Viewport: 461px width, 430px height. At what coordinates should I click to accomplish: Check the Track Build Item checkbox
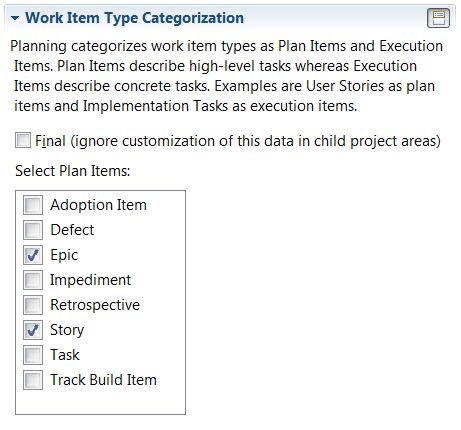click(x=33, y=380)
